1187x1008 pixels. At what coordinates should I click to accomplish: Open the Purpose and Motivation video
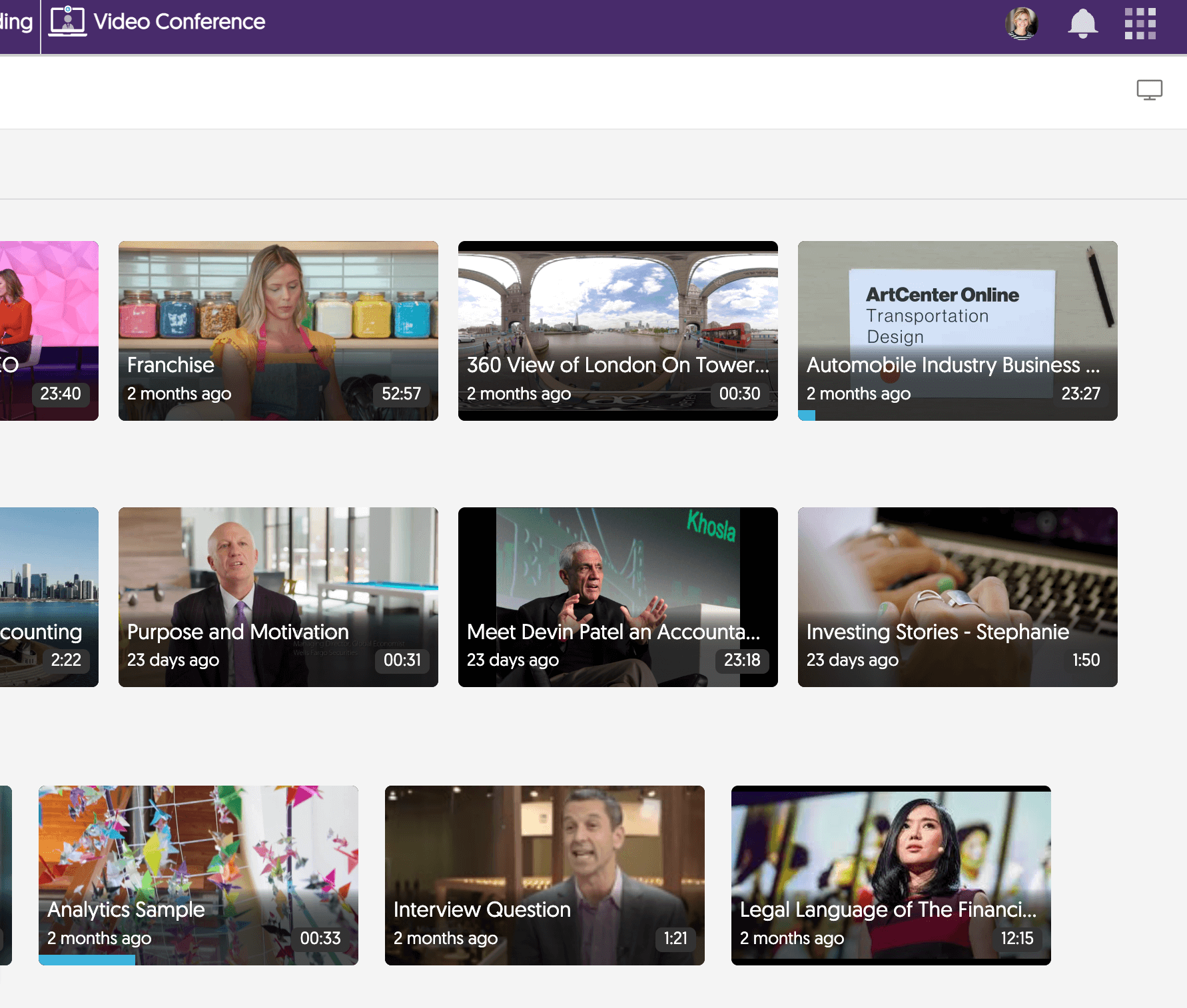click(x=278, y=597)
